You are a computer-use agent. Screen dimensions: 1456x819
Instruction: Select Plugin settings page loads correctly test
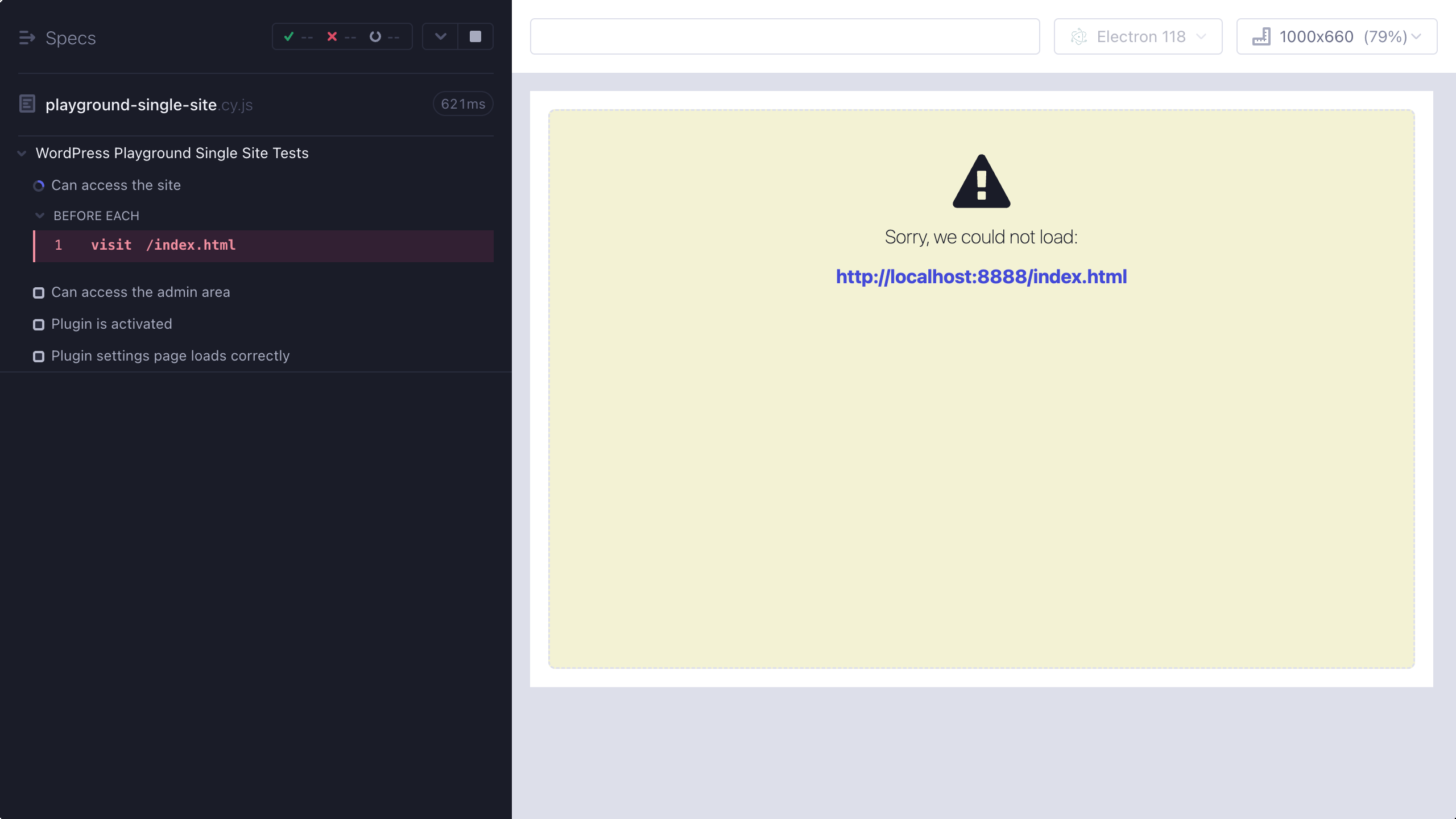[170, 356]
